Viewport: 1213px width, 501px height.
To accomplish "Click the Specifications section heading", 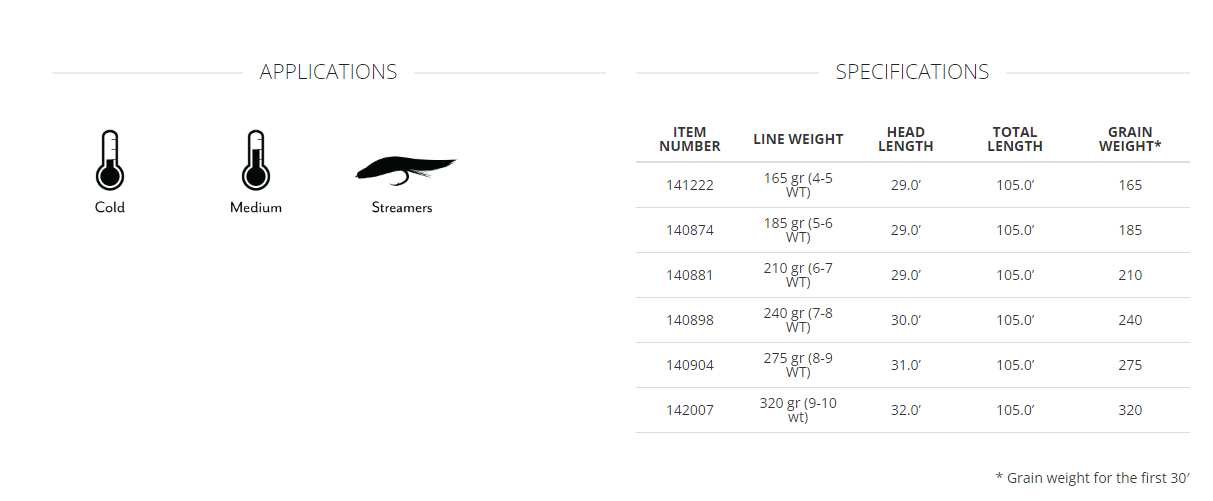I will click(912, 72).
